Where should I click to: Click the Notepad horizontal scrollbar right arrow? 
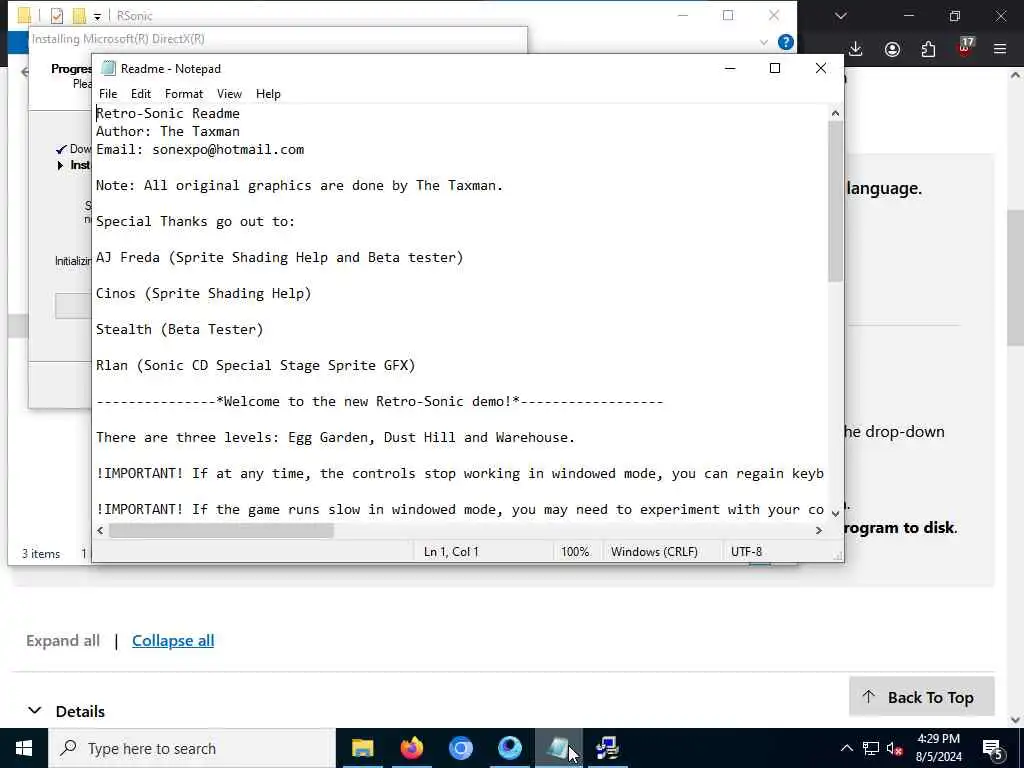(x=819, y=530)
